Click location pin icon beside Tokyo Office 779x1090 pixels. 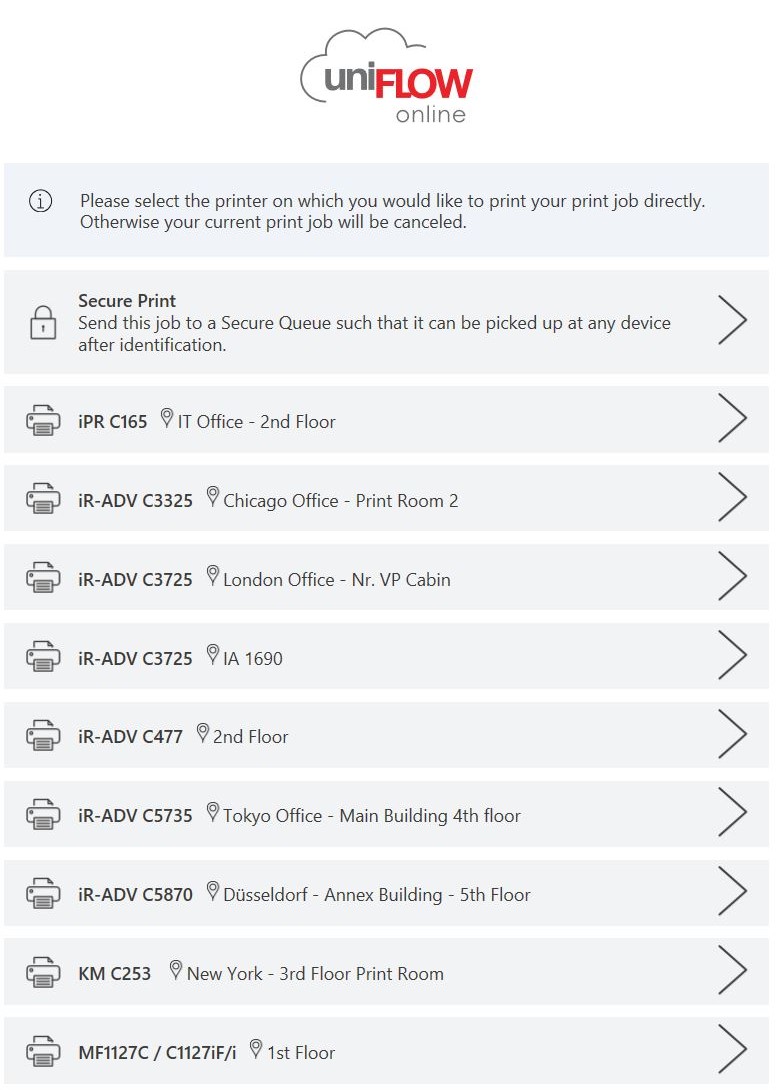pos(213,812)
